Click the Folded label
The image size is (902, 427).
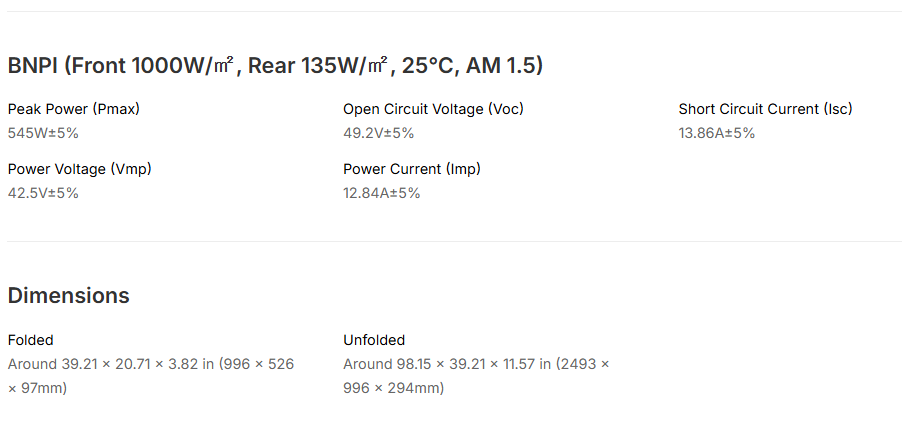click(30, 340)
